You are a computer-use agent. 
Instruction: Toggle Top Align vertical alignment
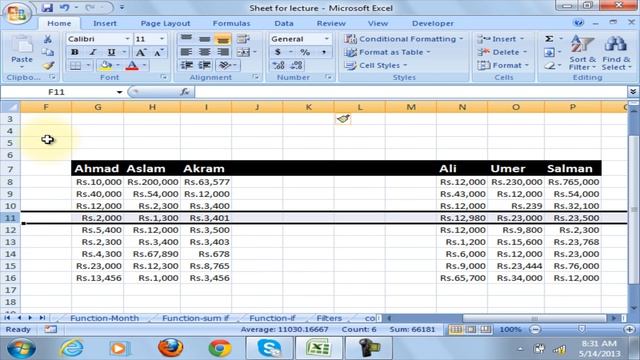[186, 39]
